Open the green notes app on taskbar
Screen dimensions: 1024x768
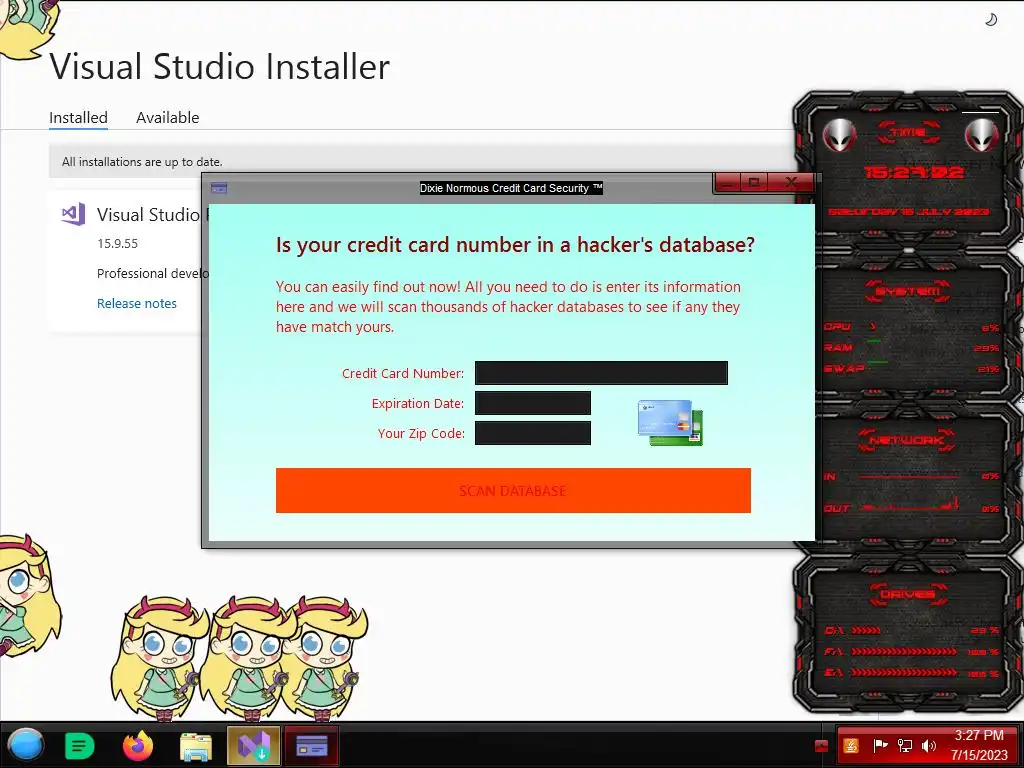tap(80, 746)
